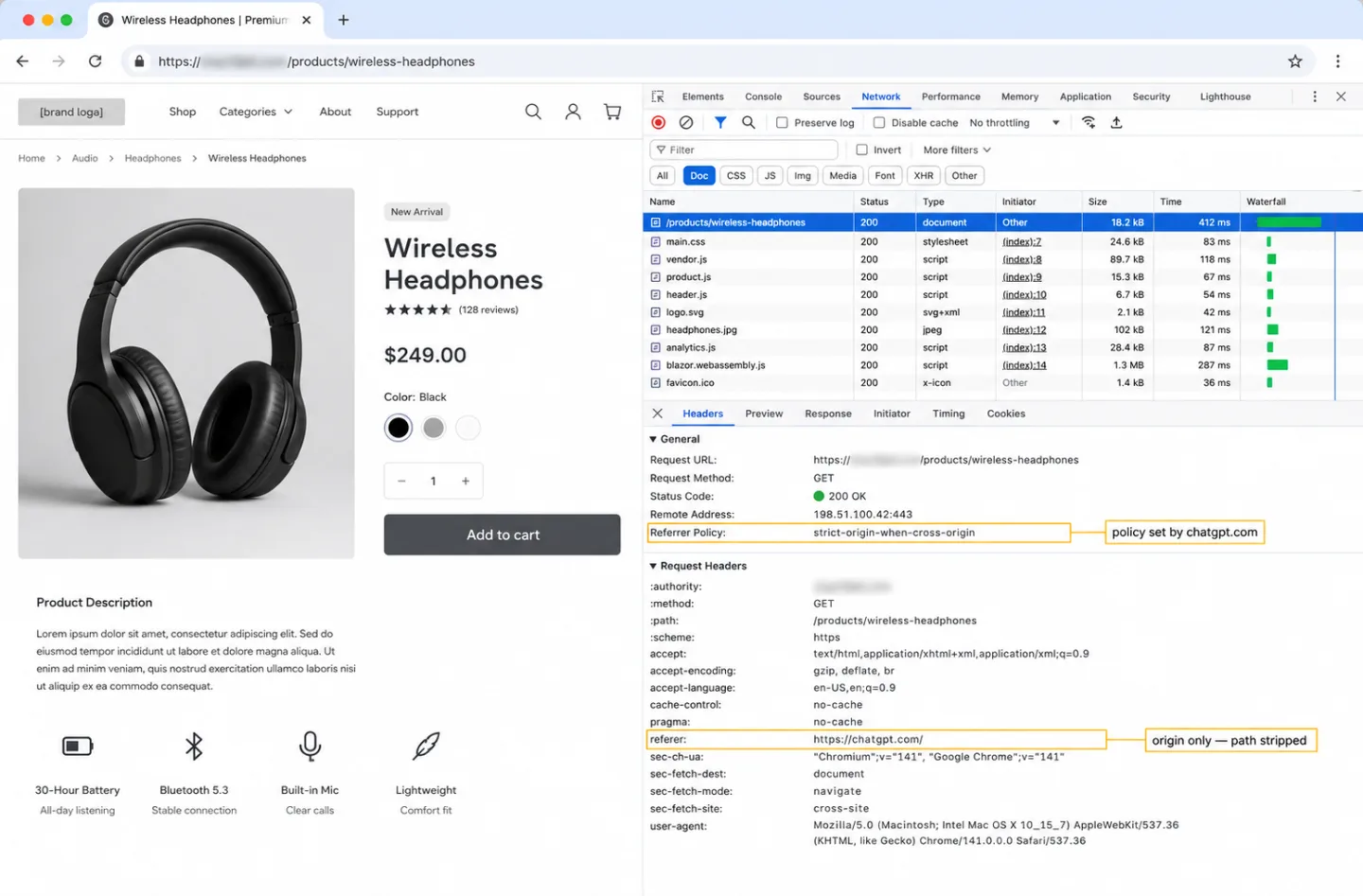Open the network search magnifier

point(749,122)
